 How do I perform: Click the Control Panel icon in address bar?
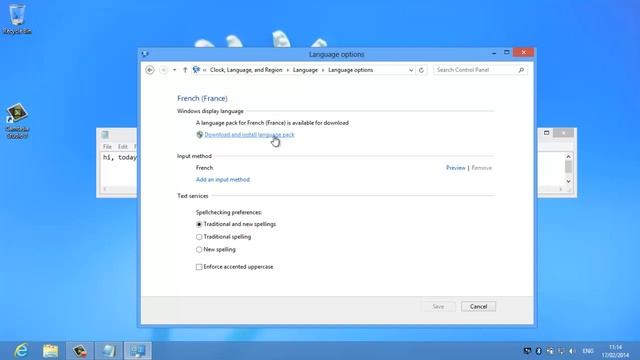coord(196,70)
